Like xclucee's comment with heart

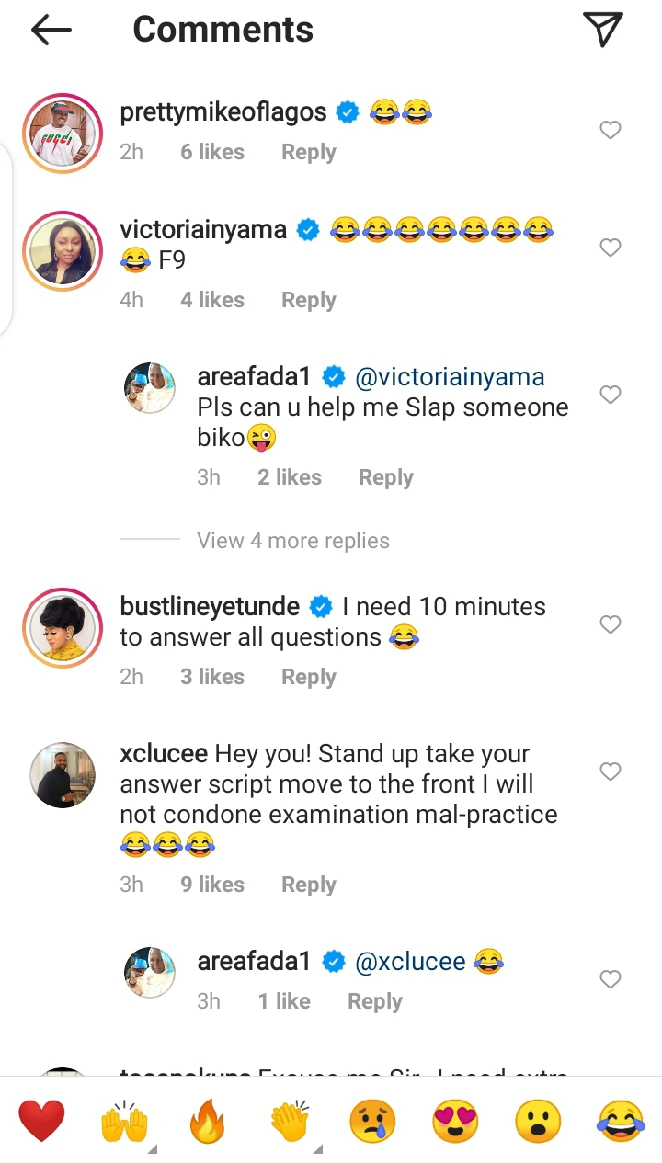(610, 771)
